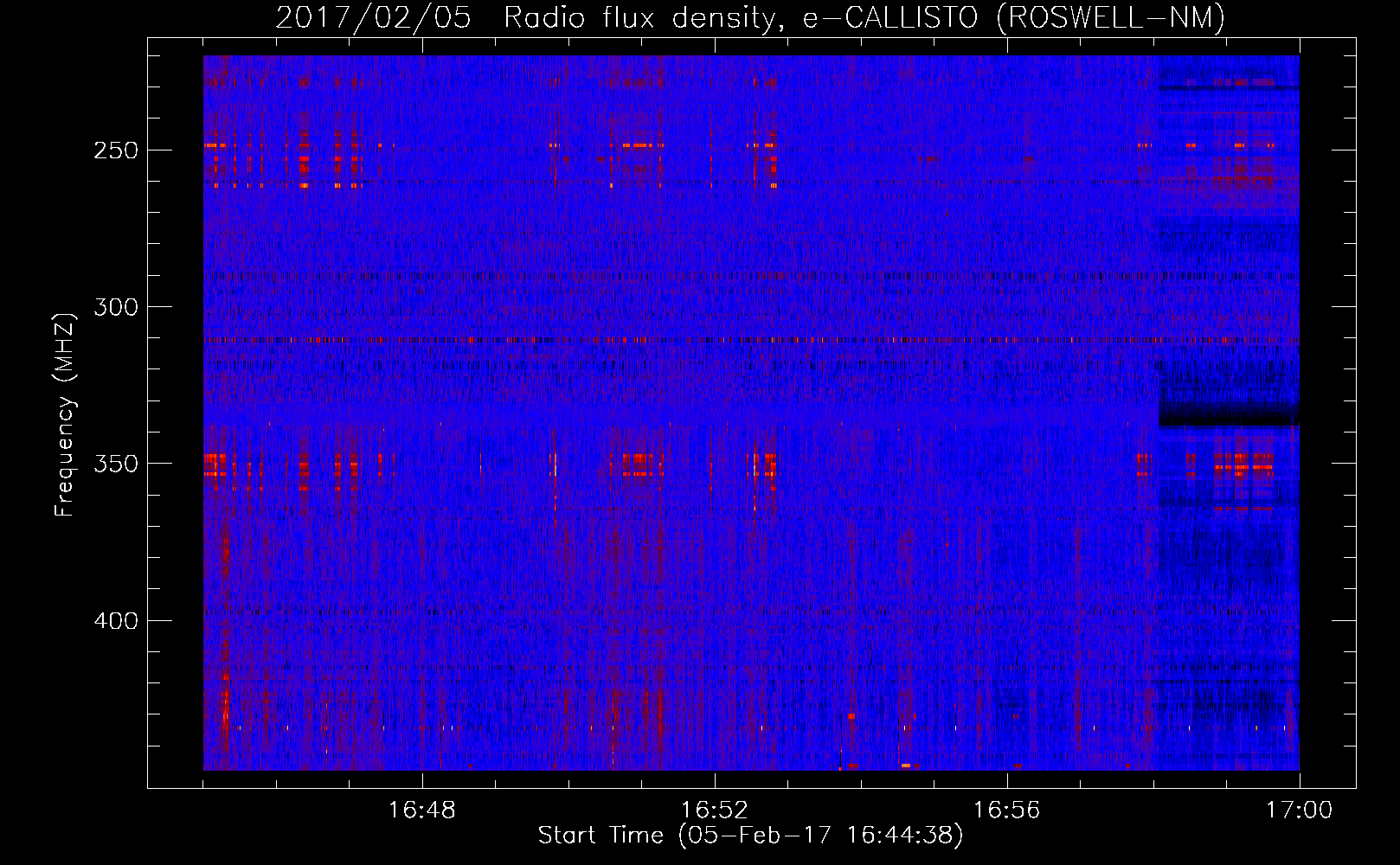1400x865 pixels.
Task: Click the plot title 'Radio flux density, e-CALLISTO (ROSWELL-NM)'
Action: pos(864,17)
